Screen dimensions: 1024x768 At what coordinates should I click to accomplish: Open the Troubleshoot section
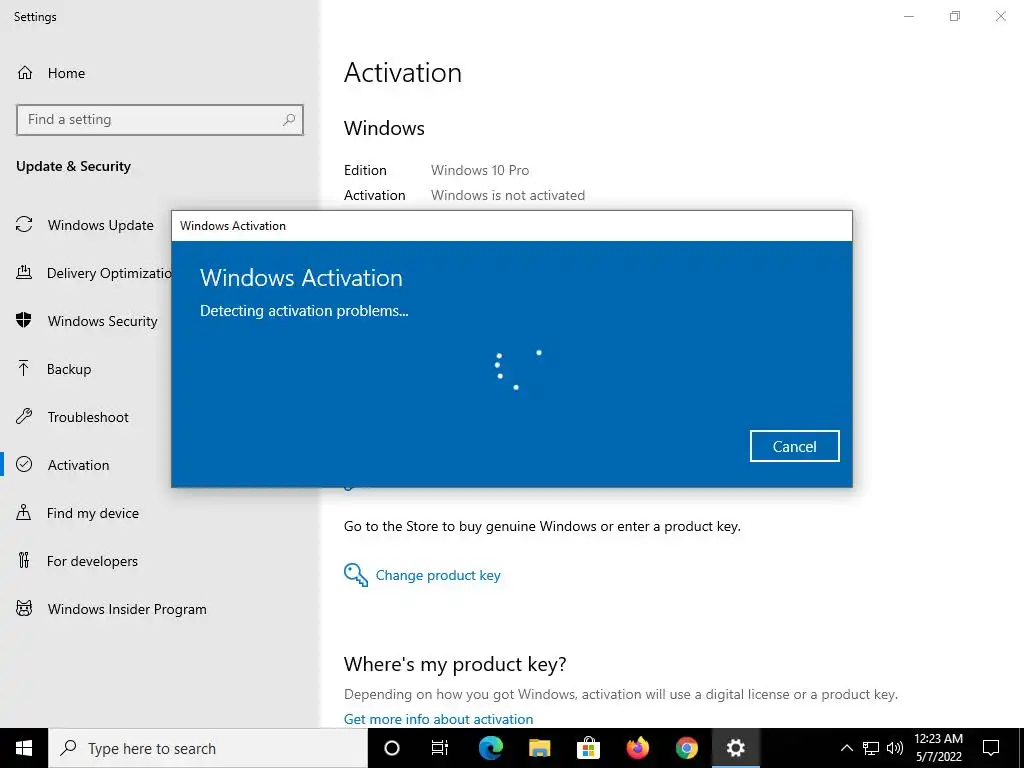click(x=88, y=417)
